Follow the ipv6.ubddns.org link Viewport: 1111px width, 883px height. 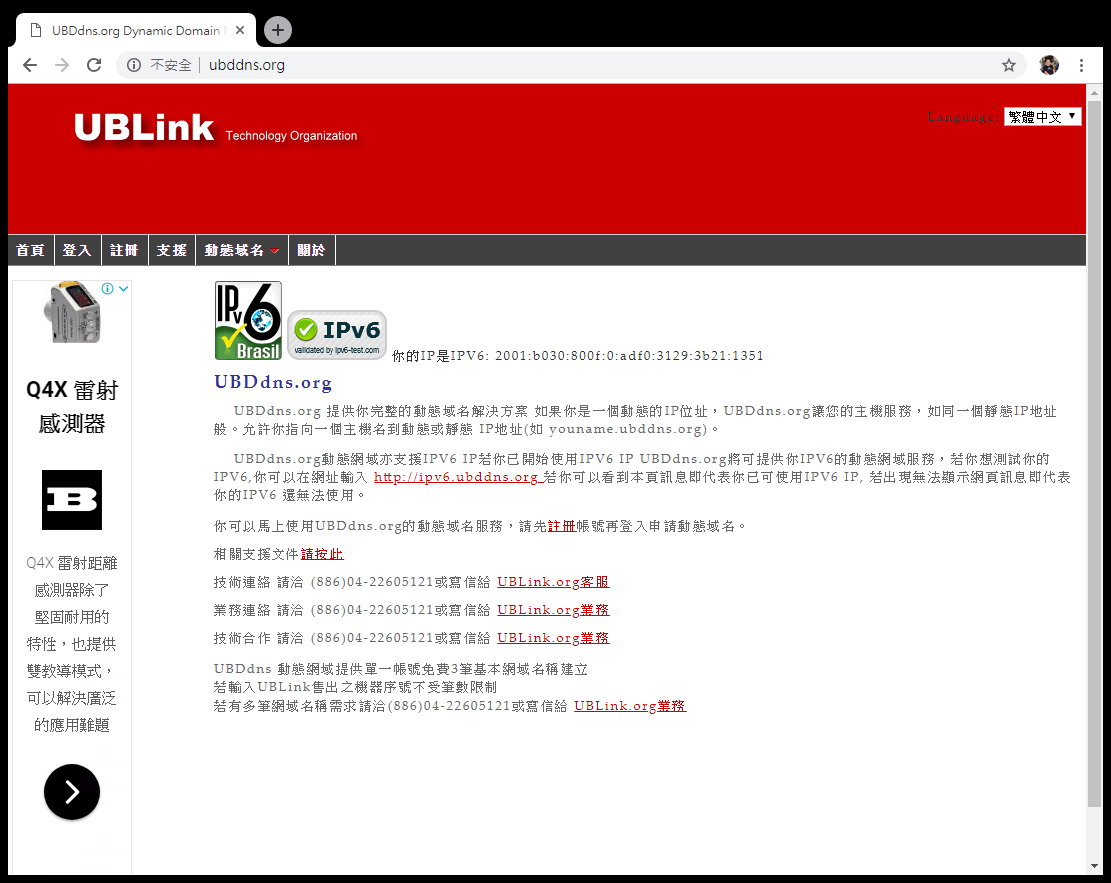(456, 477)
